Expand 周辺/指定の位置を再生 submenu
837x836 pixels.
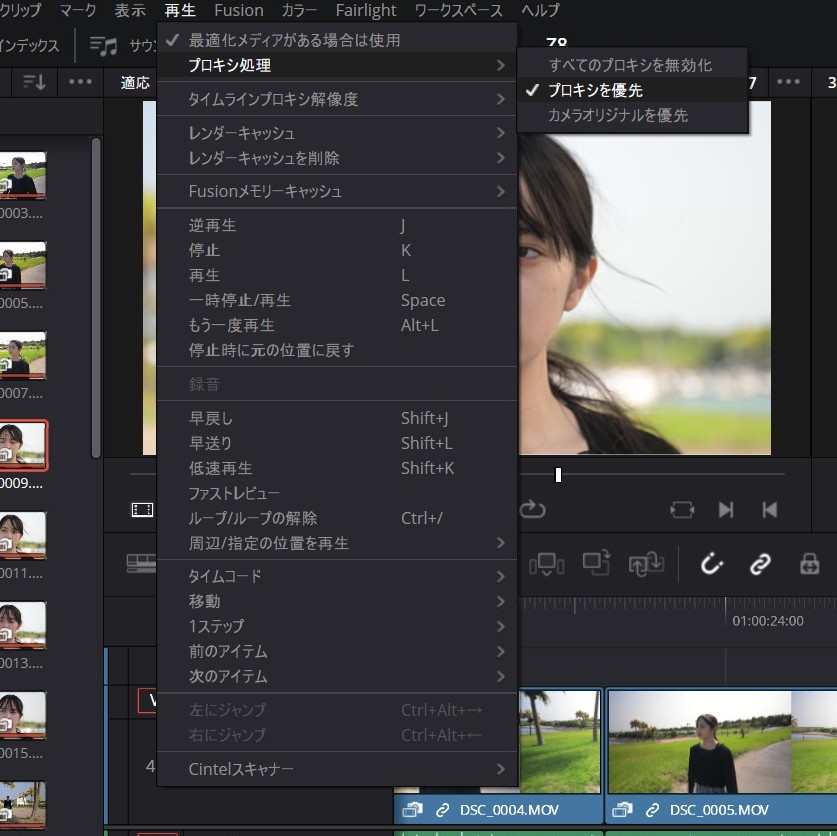pos(337,543)
